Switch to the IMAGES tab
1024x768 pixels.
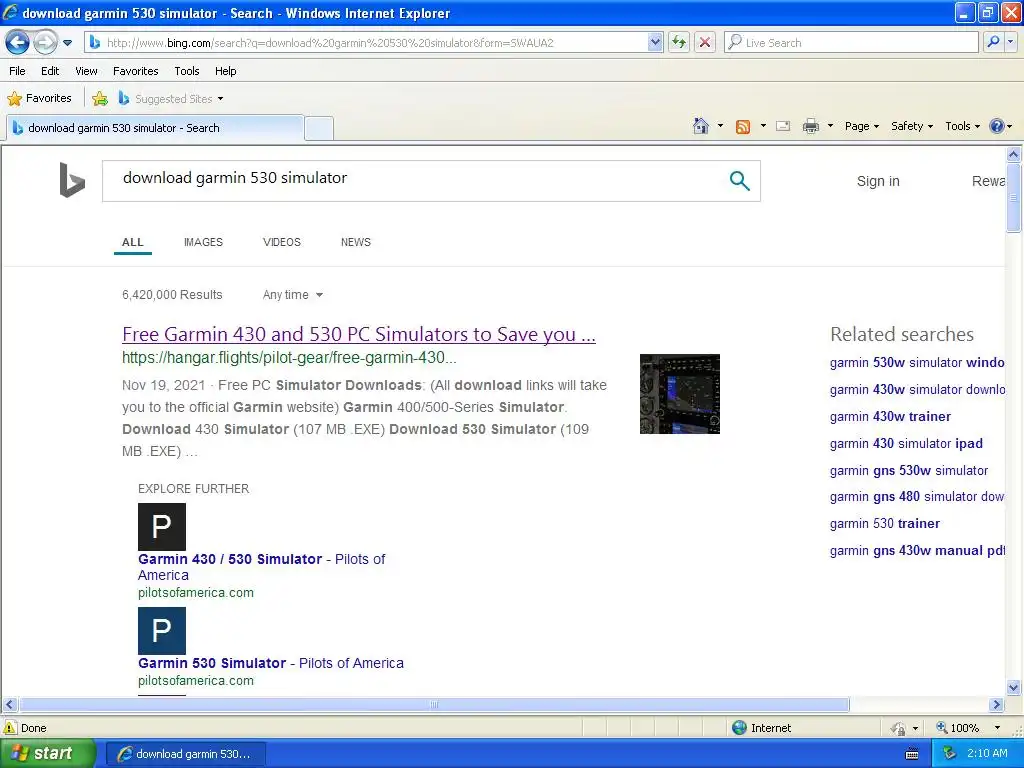203,242
